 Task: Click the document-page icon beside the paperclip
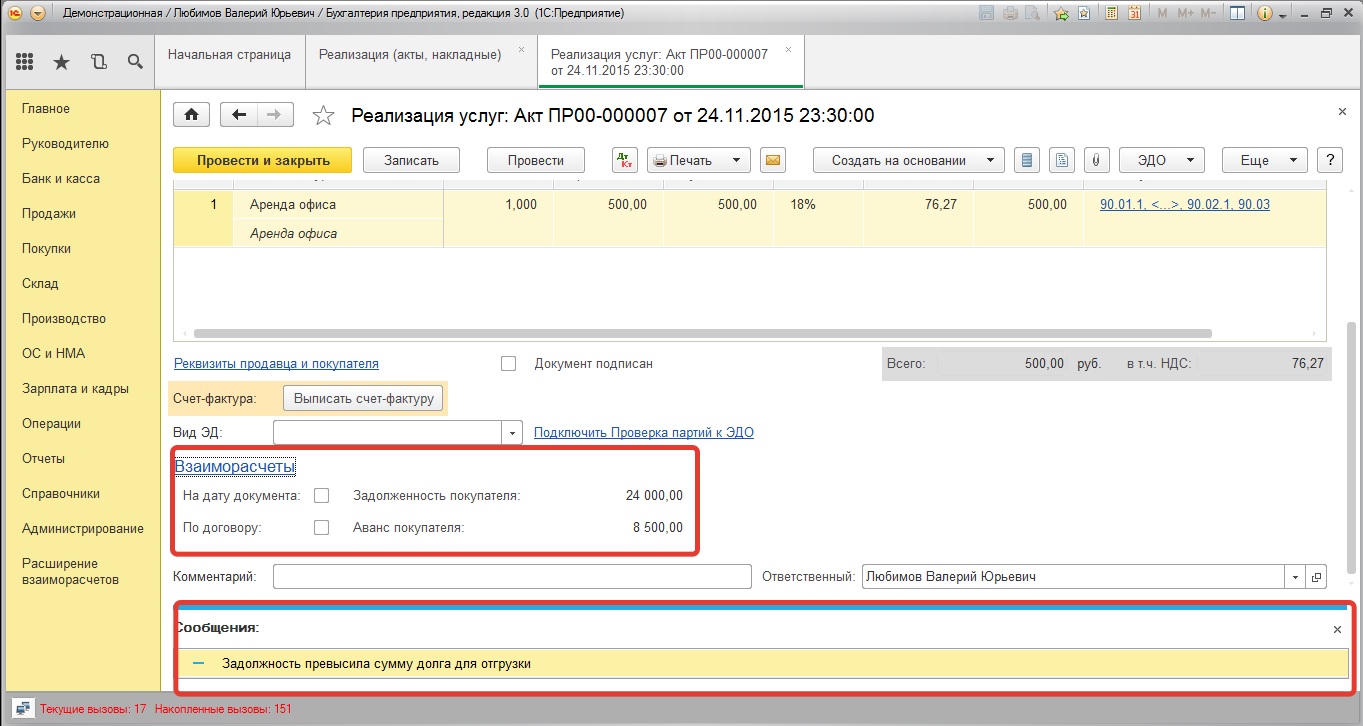click(1062, 160)
